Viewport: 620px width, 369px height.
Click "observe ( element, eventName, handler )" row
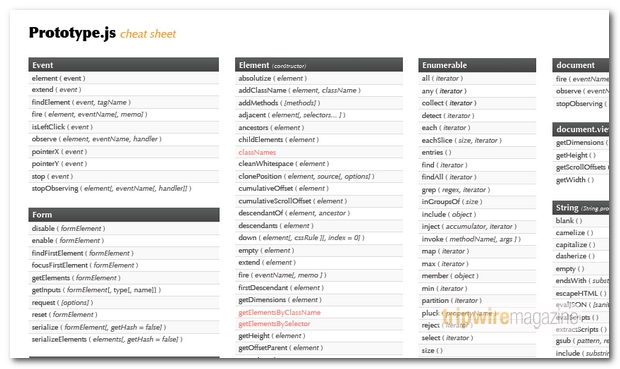pos(124,139)
